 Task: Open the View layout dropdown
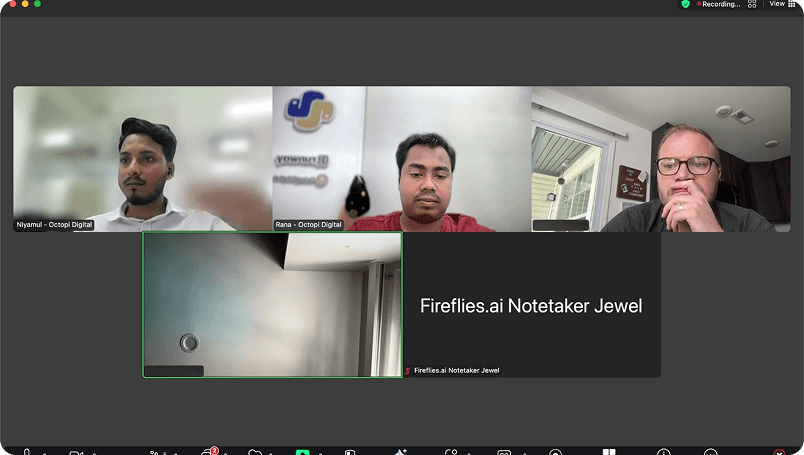[x=776, y=4]
